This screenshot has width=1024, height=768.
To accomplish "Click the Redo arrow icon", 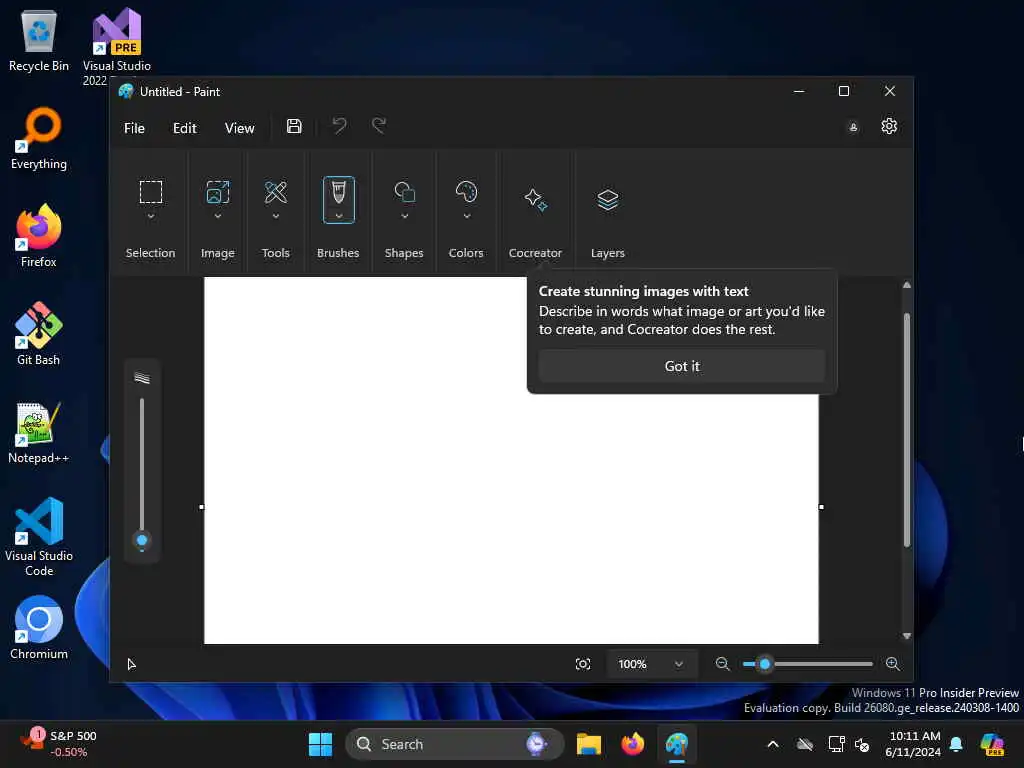I will coord(379,125).
